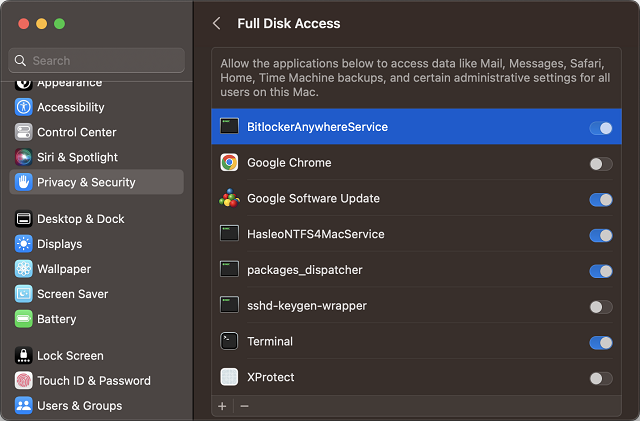This screenshot has height=421, width=640.
Task: Select the BitlockerAnywhereService row label
Action: pyautogui.click(x=318, y=127)
